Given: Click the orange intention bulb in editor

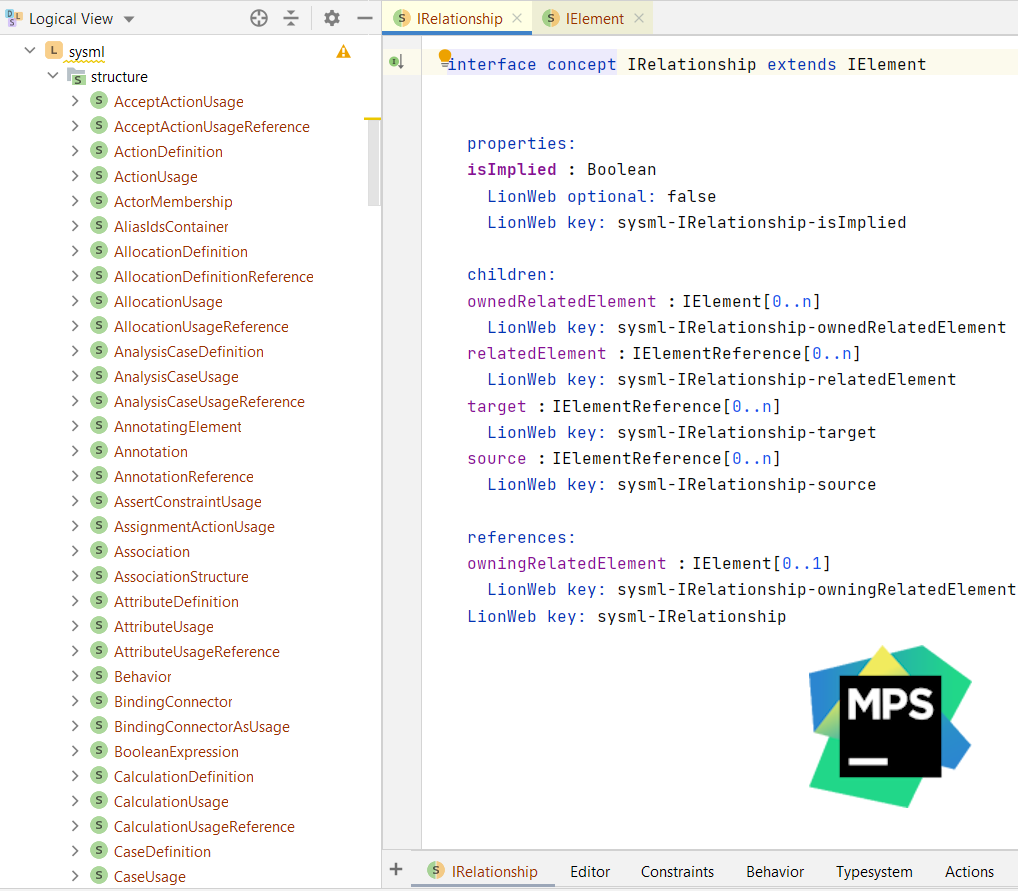Looking at the screenshot, I should 445,56.
